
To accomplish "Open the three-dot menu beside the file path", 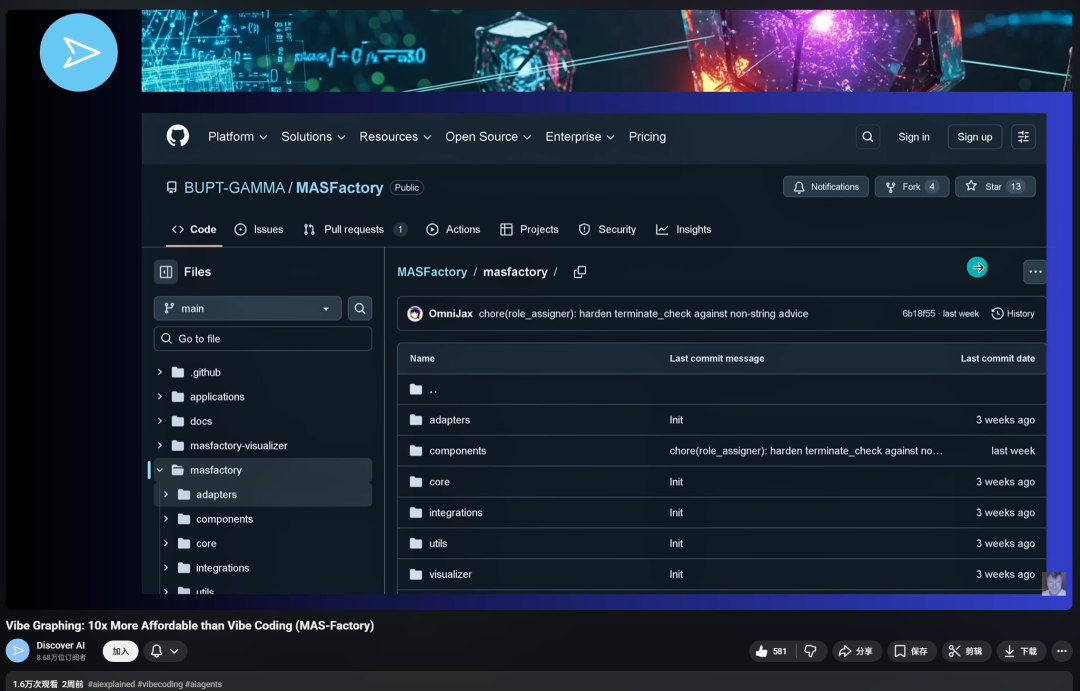I will [1035, 271].
